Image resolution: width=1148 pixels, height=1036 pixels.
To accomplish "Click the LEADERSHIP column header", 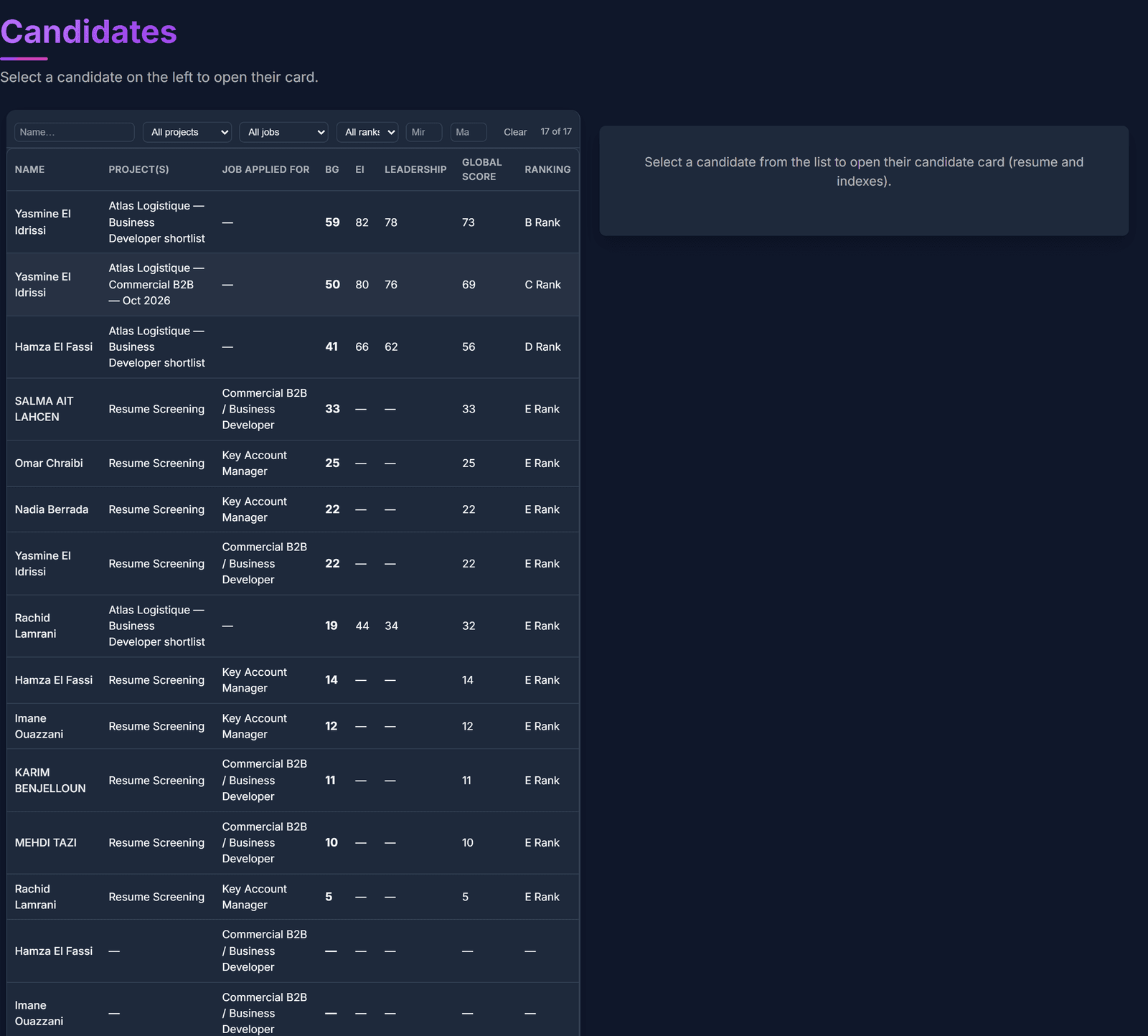I will (415, 169).
